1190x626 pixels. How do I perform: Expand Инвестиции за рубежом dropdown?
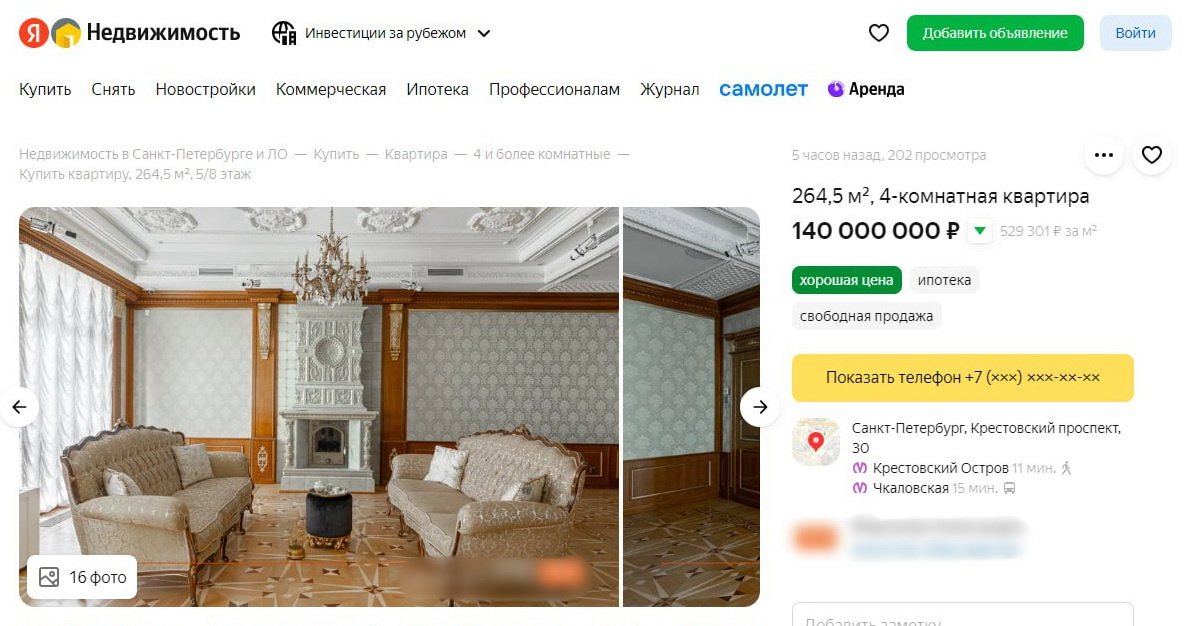pos(484,33)
